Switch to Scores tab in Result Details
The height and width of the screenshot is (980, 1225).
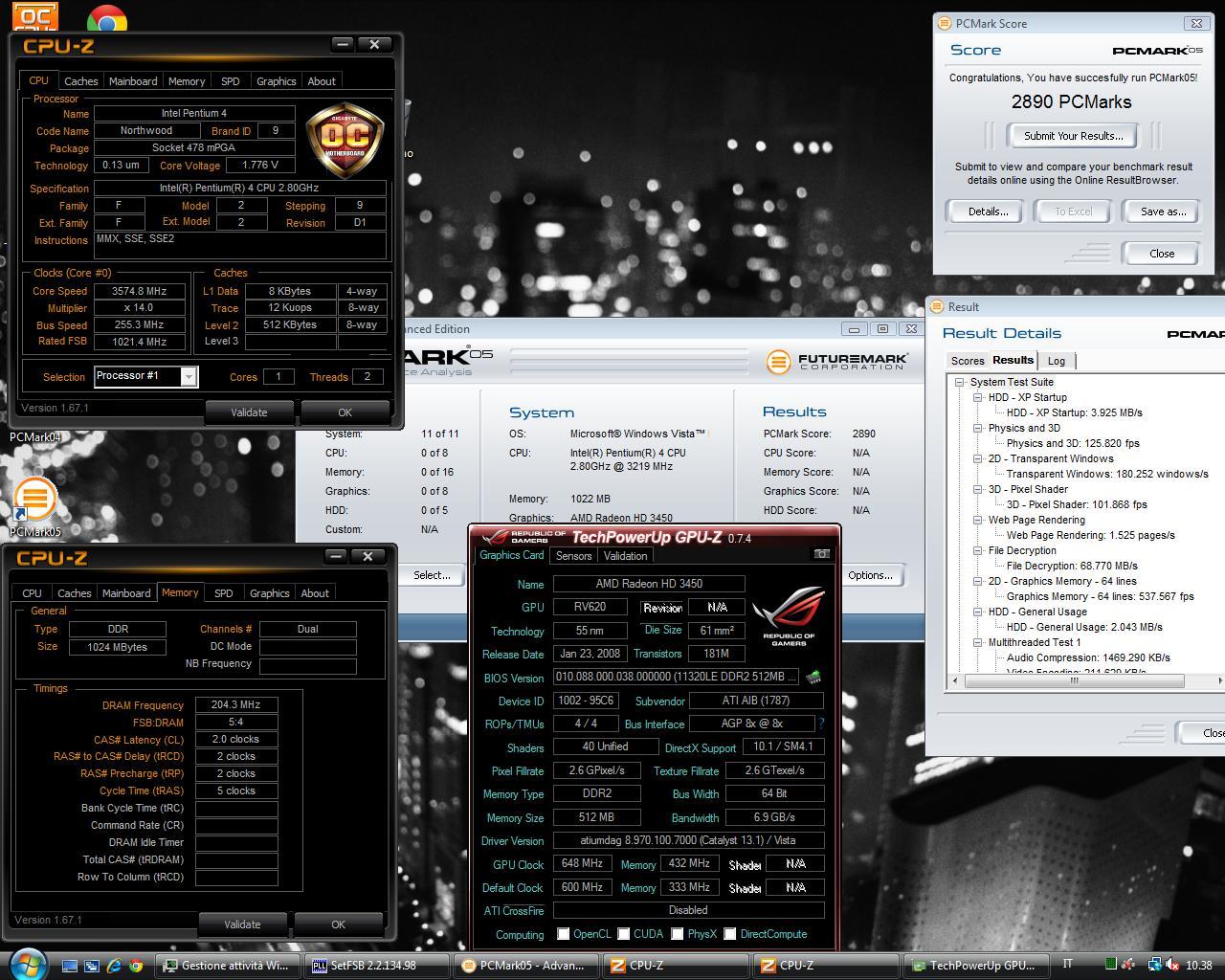967,361
